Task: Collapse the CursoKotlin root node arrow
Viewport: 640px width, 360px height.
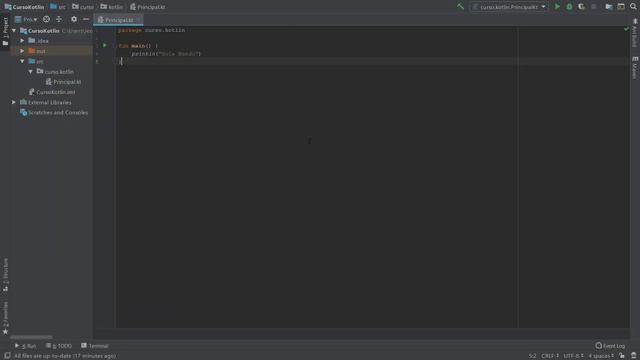Action: click(x=14, y=31)
